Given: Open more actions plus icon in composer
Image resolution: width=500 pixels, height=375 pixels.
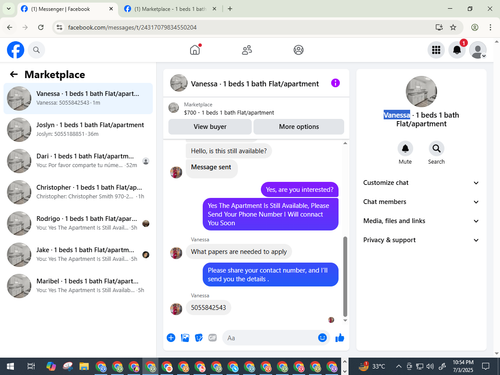Looking at the screenshot, I should point(171,338).
